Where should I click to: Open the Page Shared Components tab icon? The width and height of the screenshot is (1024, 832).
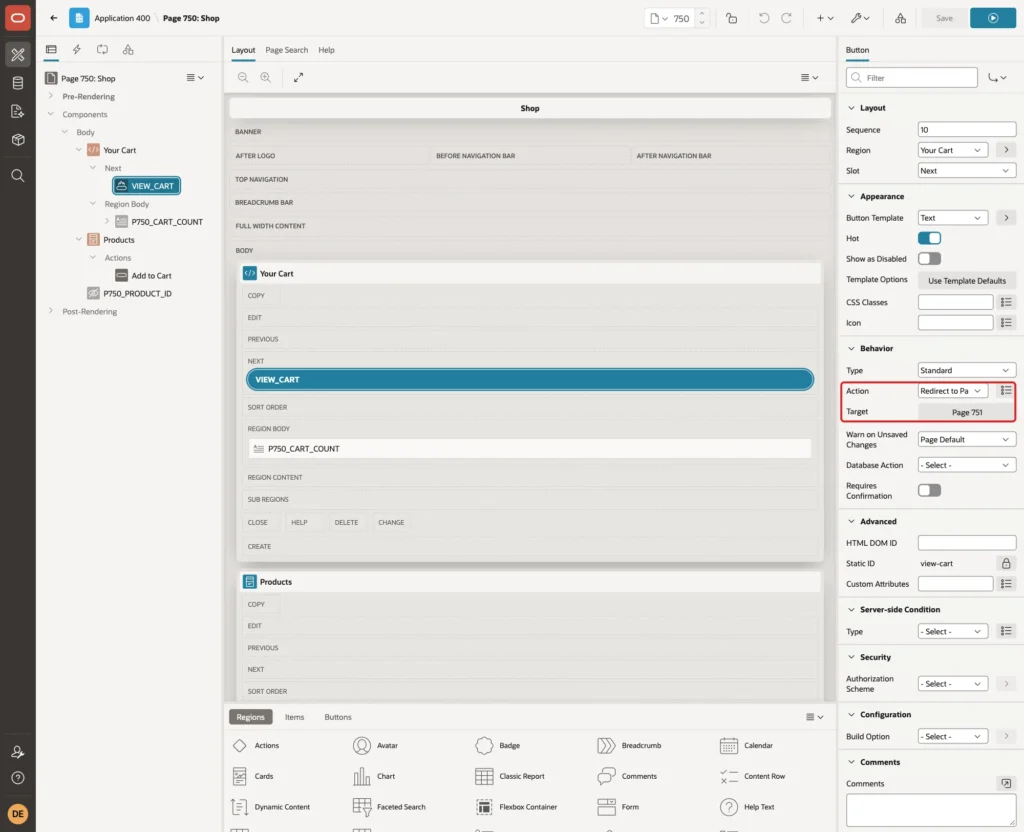click(128, 50)
